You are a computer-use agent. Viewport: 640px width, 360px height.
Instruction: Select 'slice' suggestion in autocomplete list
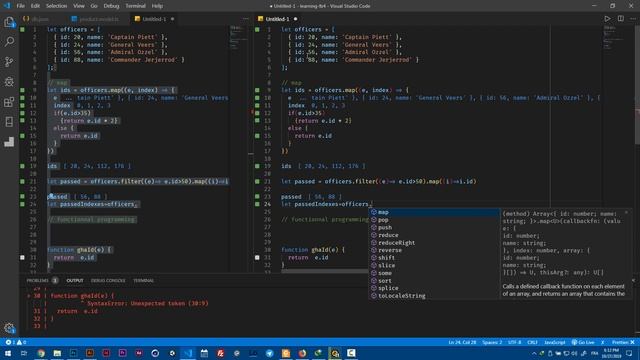point(434,265)
